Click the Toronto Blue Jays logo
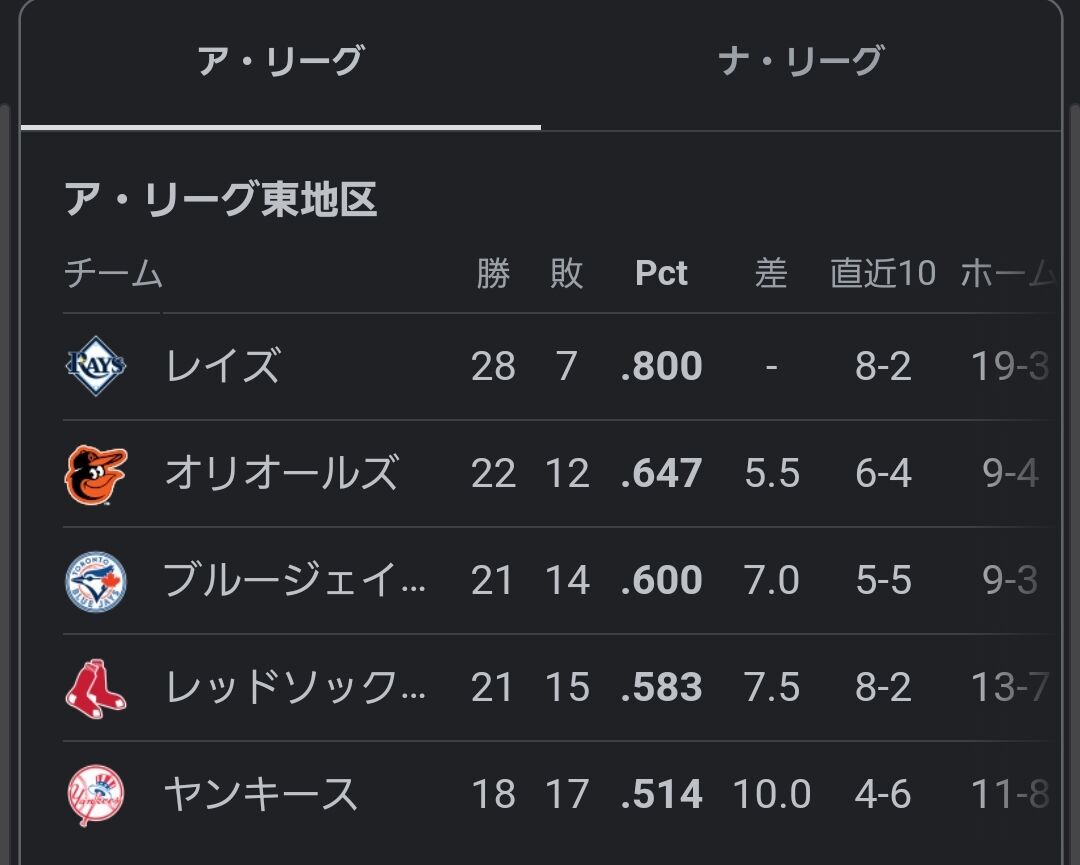The height and width of the screenshot is (865, 1080). click(96, 581)
